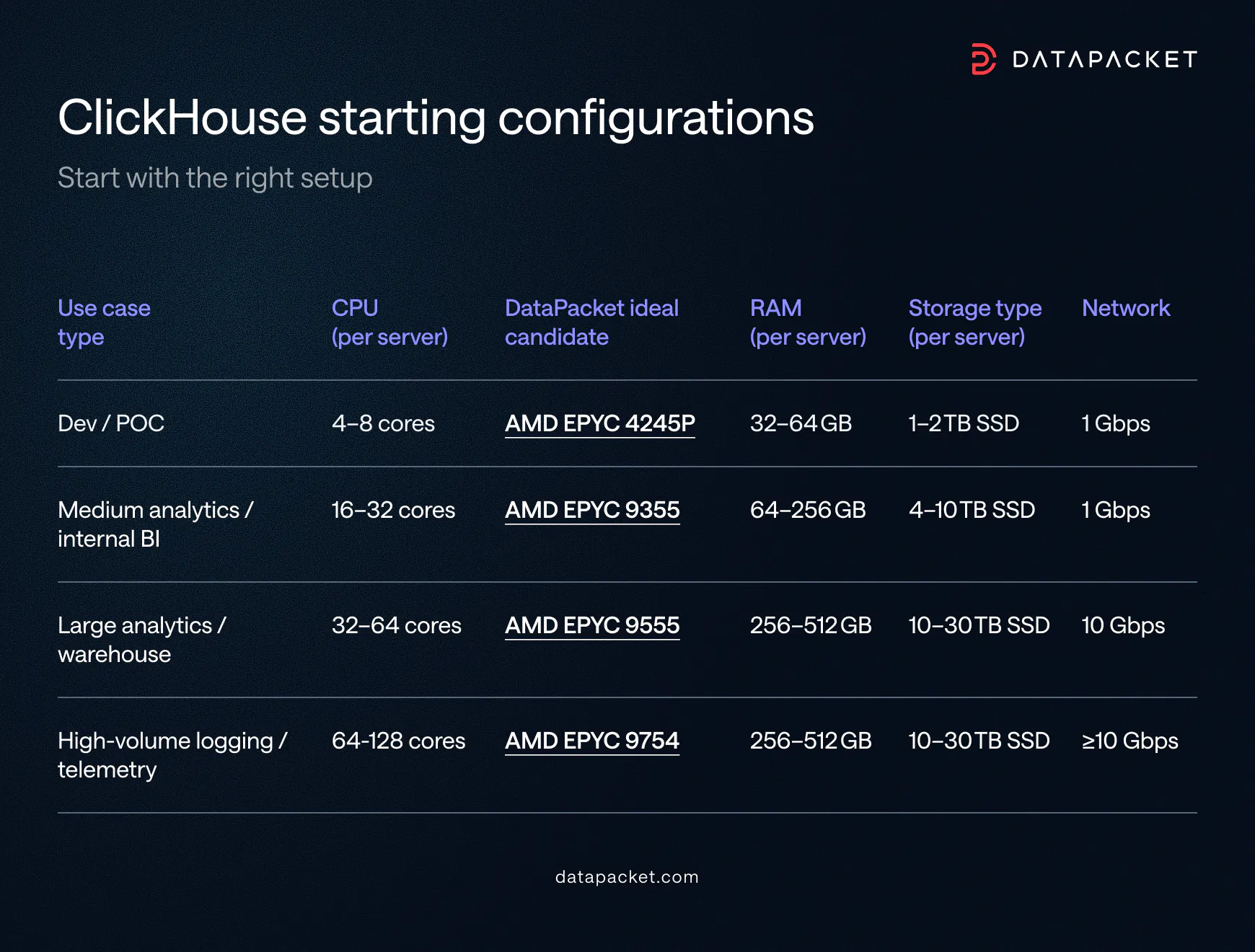Click the 'ClickHouse starting configurations' title
Image resolution: width=1255 pixels, height=952 pixels.
point(436,118)
